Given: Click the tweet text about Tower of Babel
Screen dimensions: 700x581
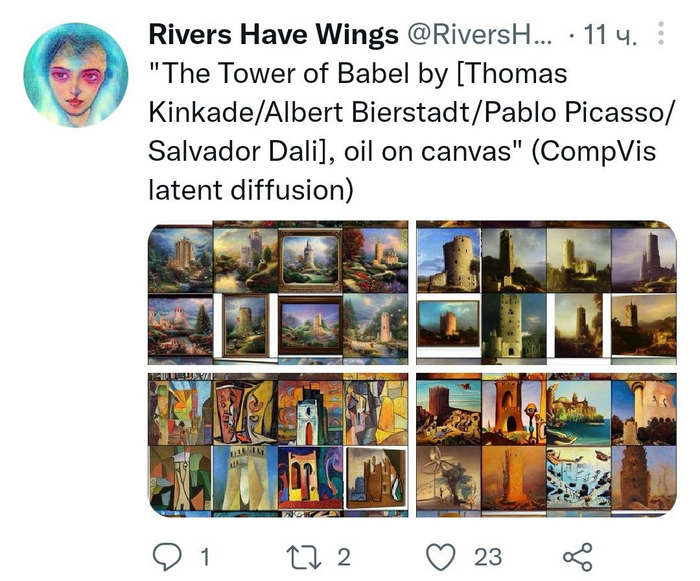Looking at the screenshot, I should [x=410, y=132].
